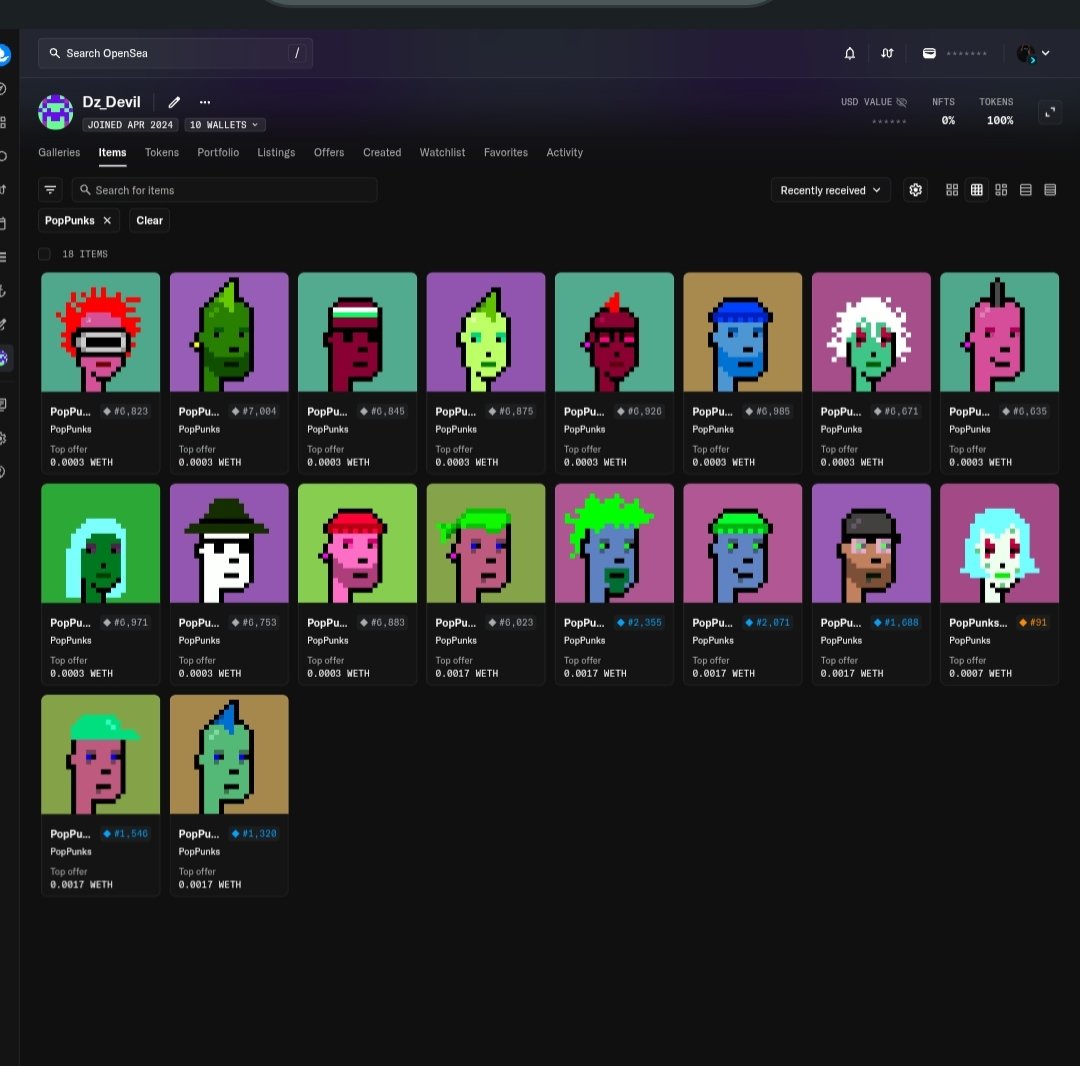The image size is (1080, 1066).
Task: Open PopPunk #6,635 pink mohawk punk thumbnail
Action: pyautogui.click(x=999, y=332)
